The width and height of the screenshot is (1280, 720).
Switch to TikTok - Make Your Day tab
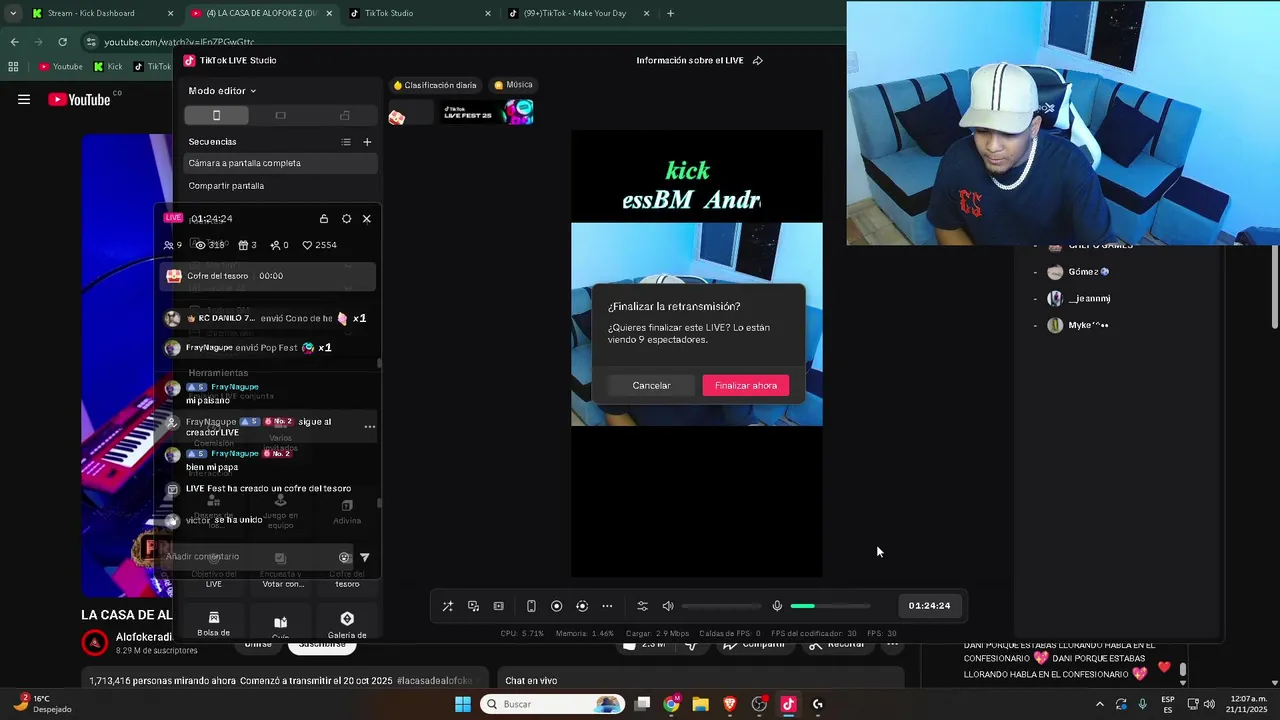click(x=580, y=13)
